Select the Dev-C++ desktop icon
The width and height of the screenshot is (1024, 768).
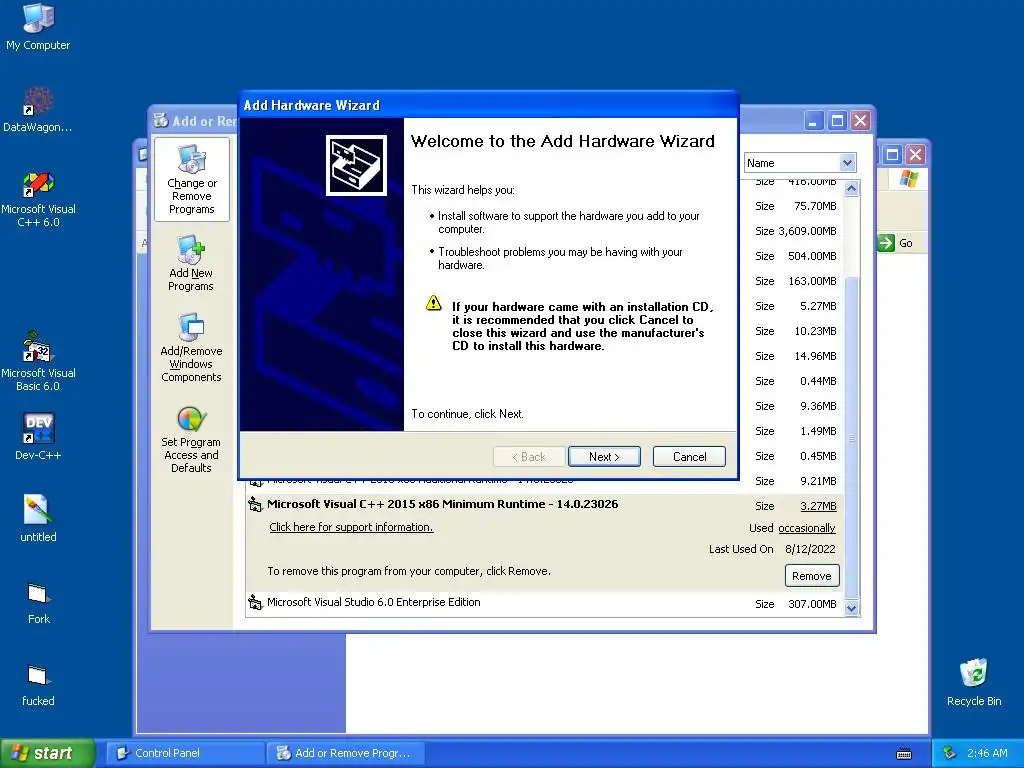38,436
